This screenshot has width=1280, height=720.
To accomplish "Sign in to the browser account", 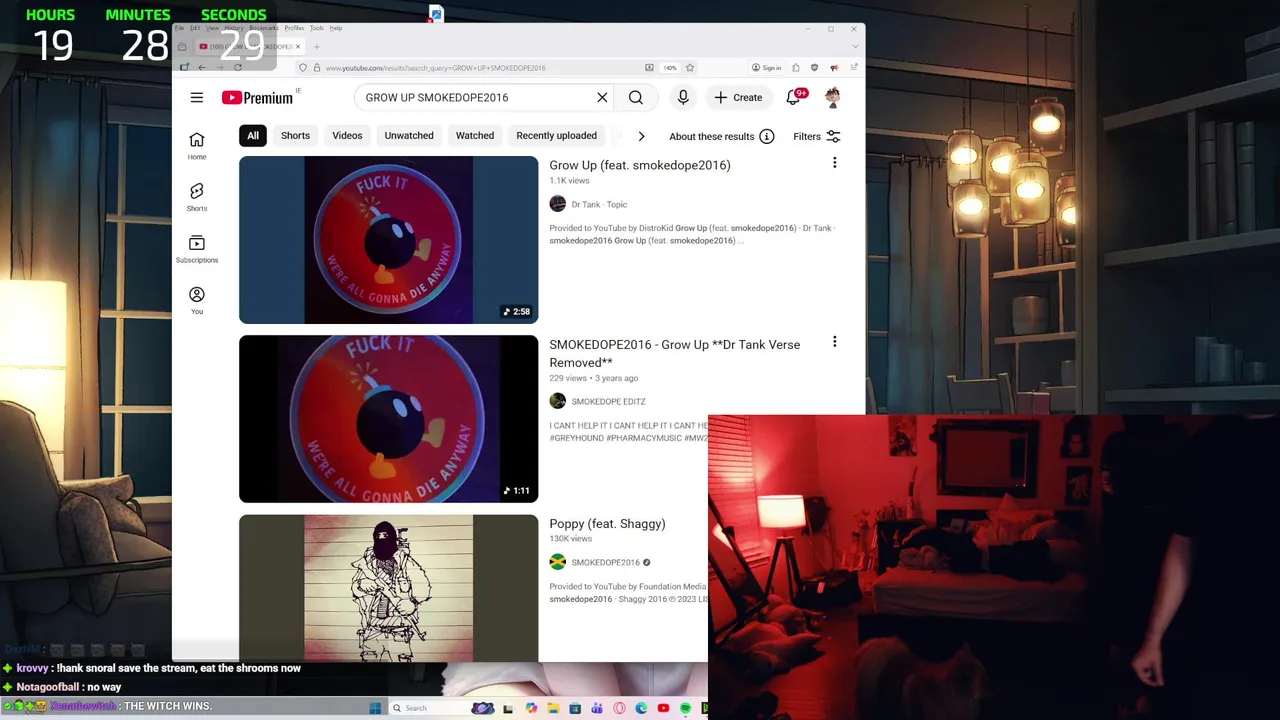I will pos(765,68).
